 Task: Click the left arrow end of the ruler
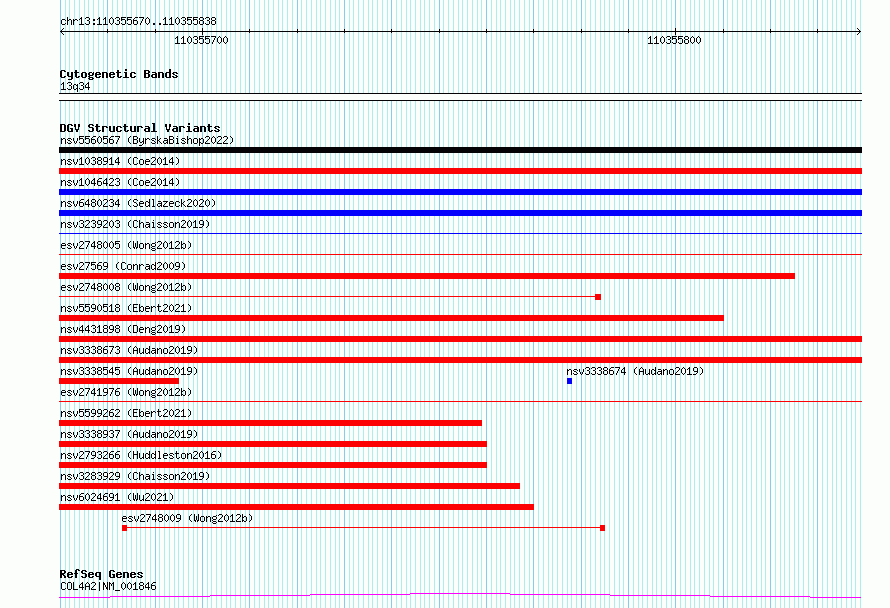pos(62,32)
